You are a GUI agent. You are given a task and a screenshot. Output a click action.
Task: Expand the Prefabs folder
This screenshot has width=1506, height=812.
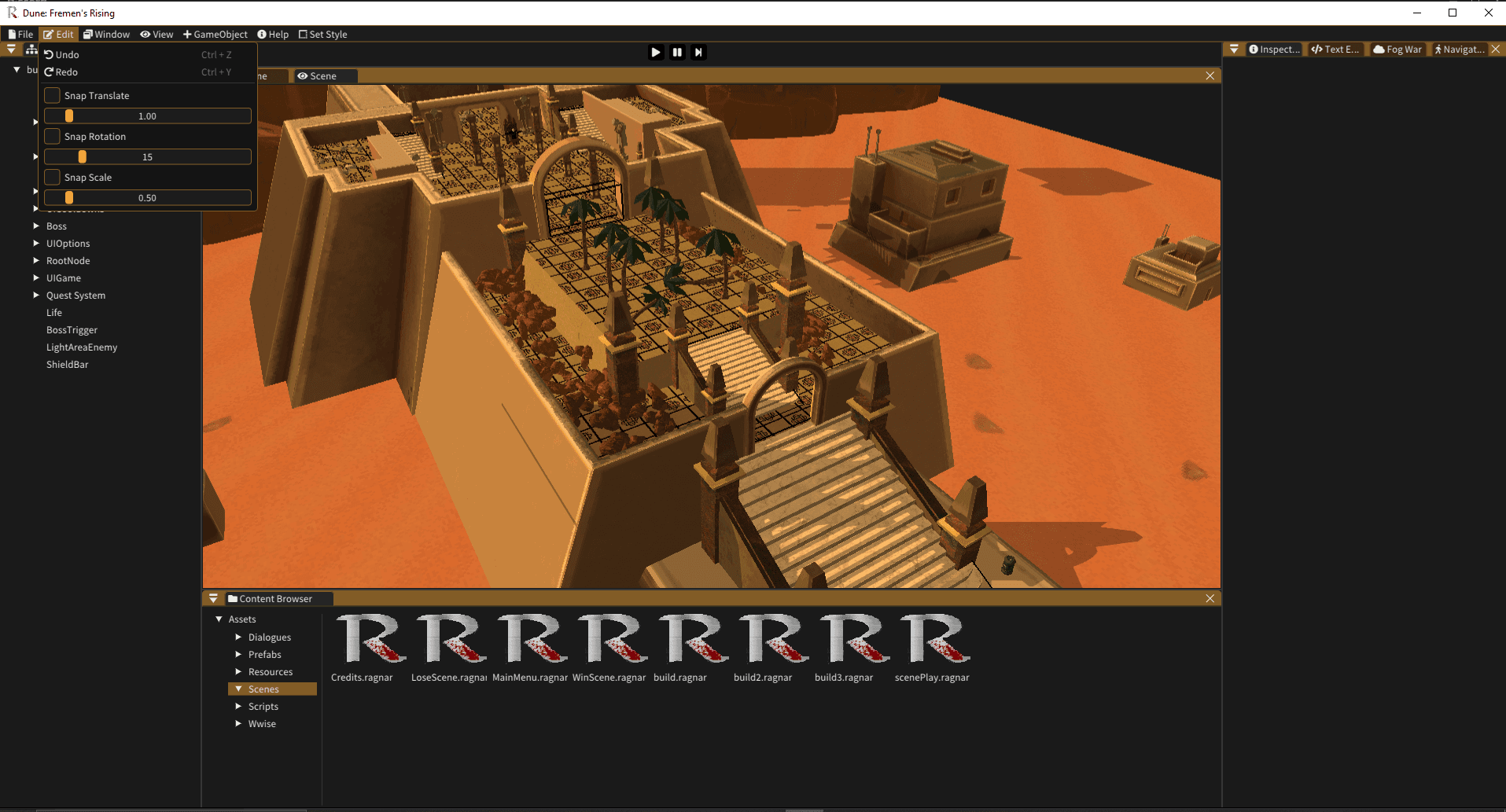(x=238, y=654)
